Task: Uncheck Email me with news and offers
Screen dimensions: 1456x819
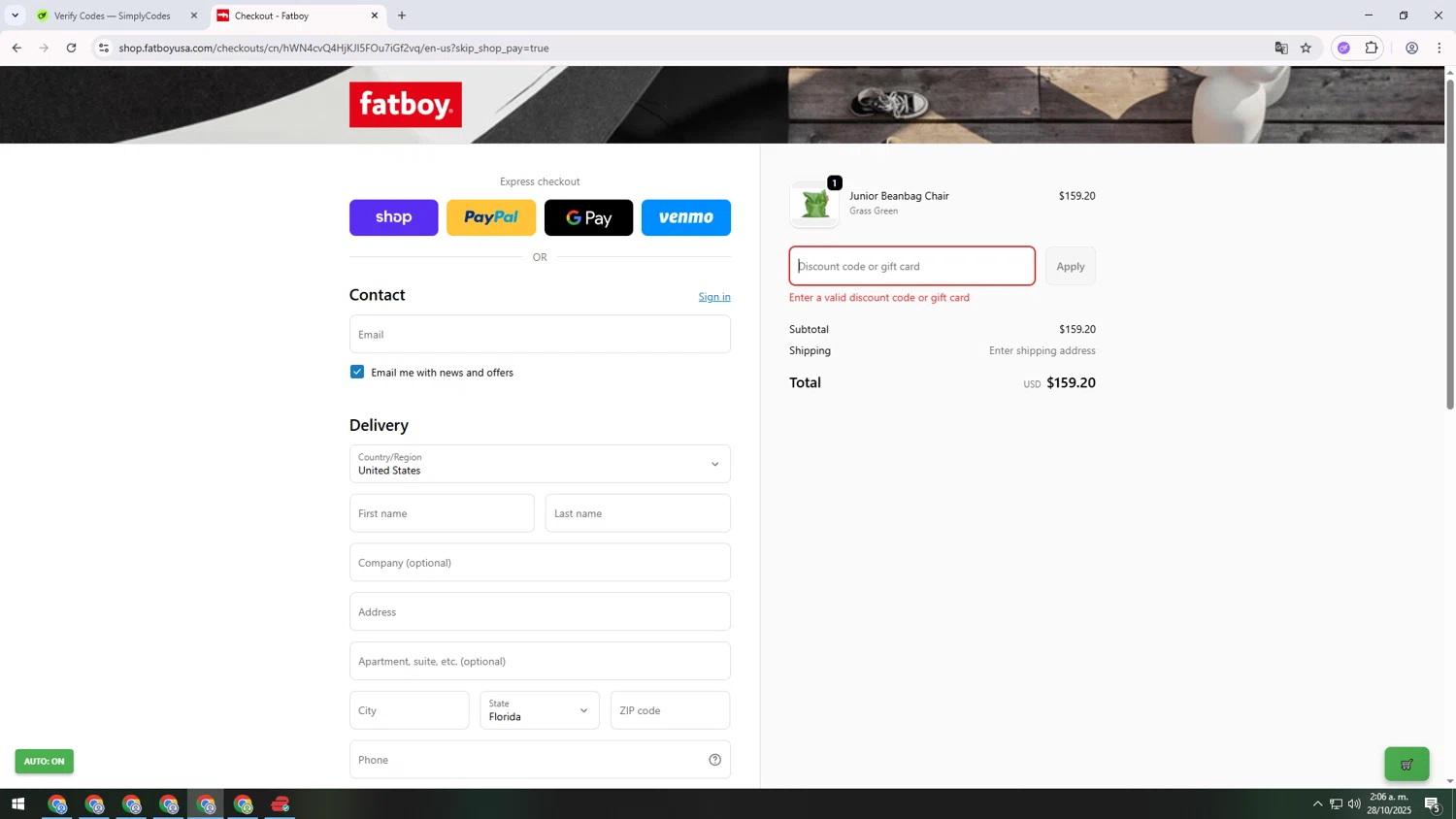Action: [x=357, y=372]
